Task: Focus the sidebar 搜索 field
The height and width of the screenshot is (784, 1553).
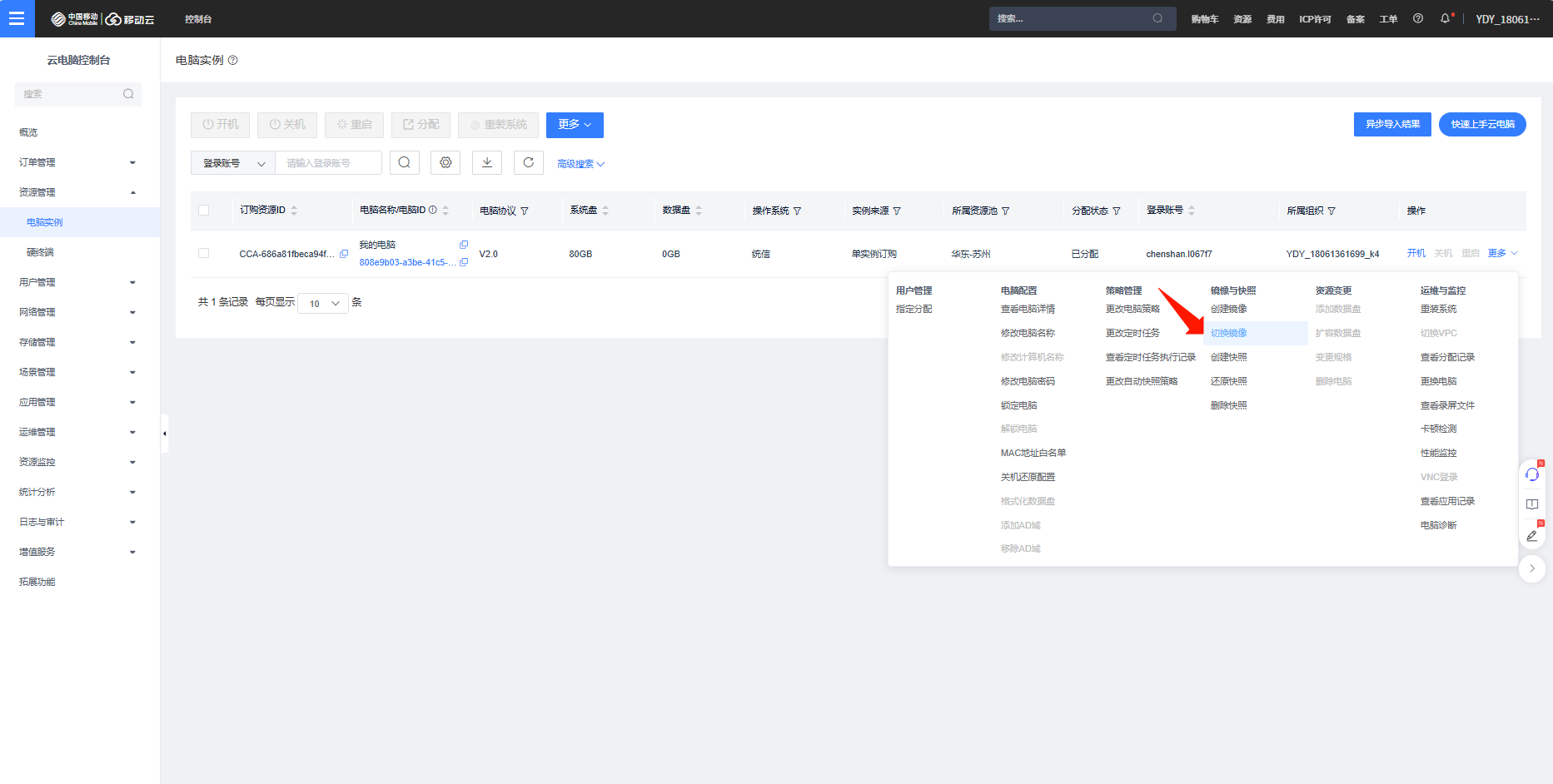Action: coord(78,94)
